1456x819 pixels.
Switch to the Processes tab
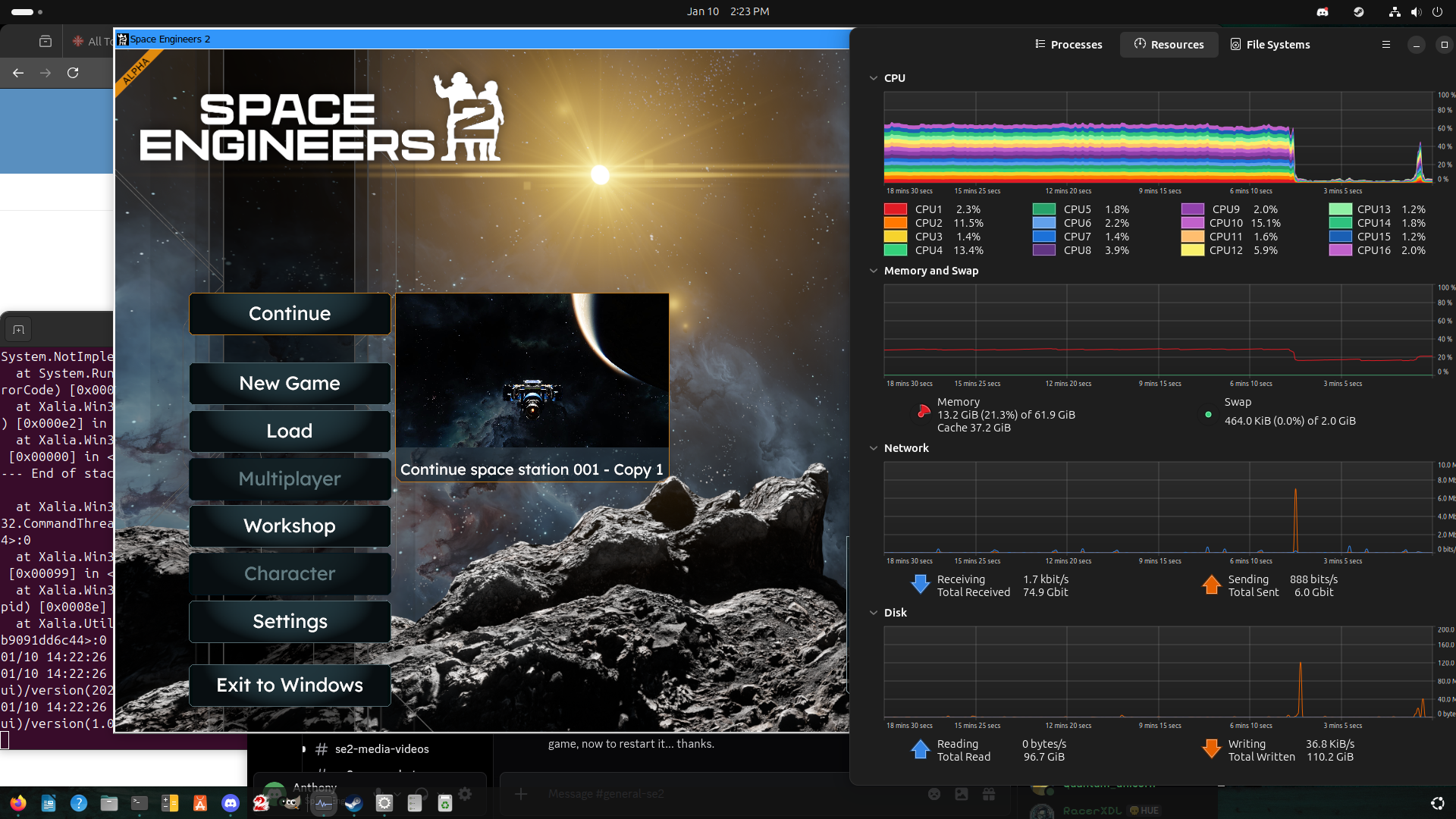coord(1068,45)
